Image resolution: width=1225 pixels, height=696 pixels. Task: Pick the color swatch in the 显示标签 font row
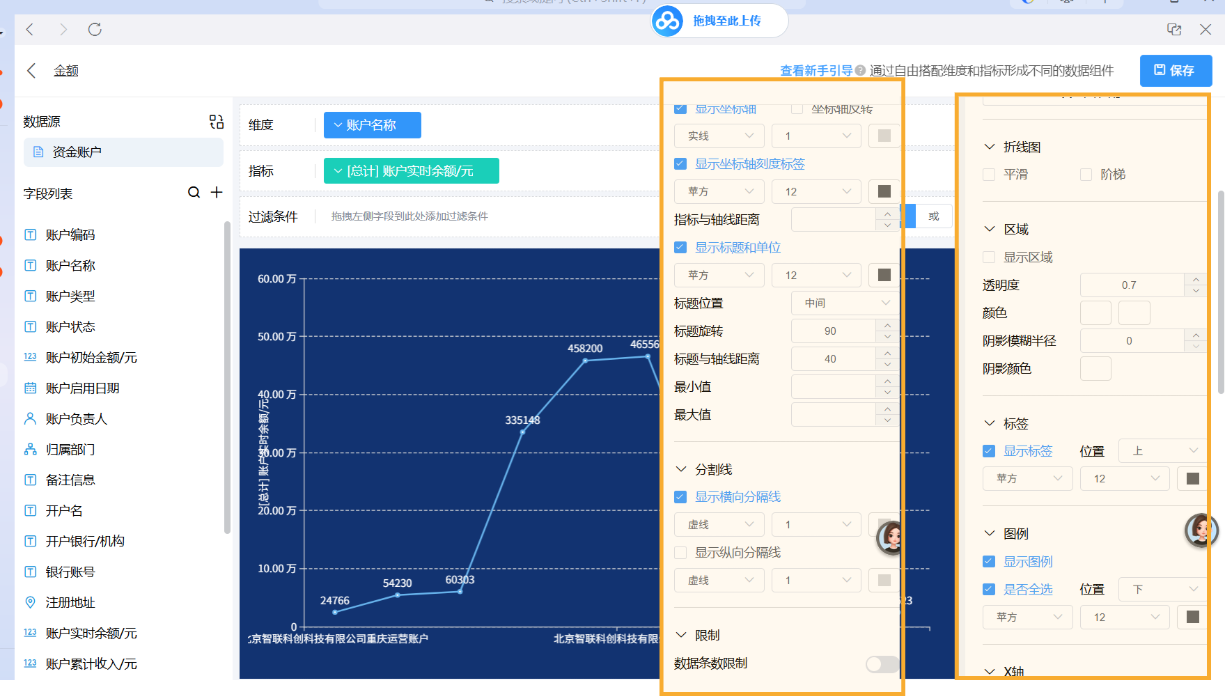click(1192, 479)
